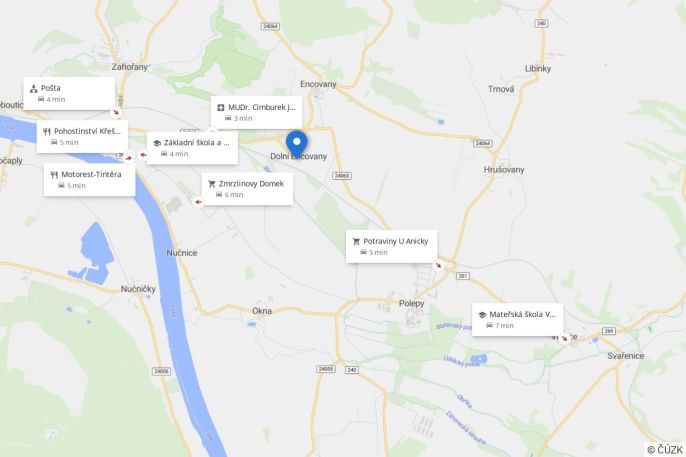The height and width of the screenshot is (457, 686).
Task: Click red arrow marker left of Zmrzlinovy Domek
Action: pos(198,202)
